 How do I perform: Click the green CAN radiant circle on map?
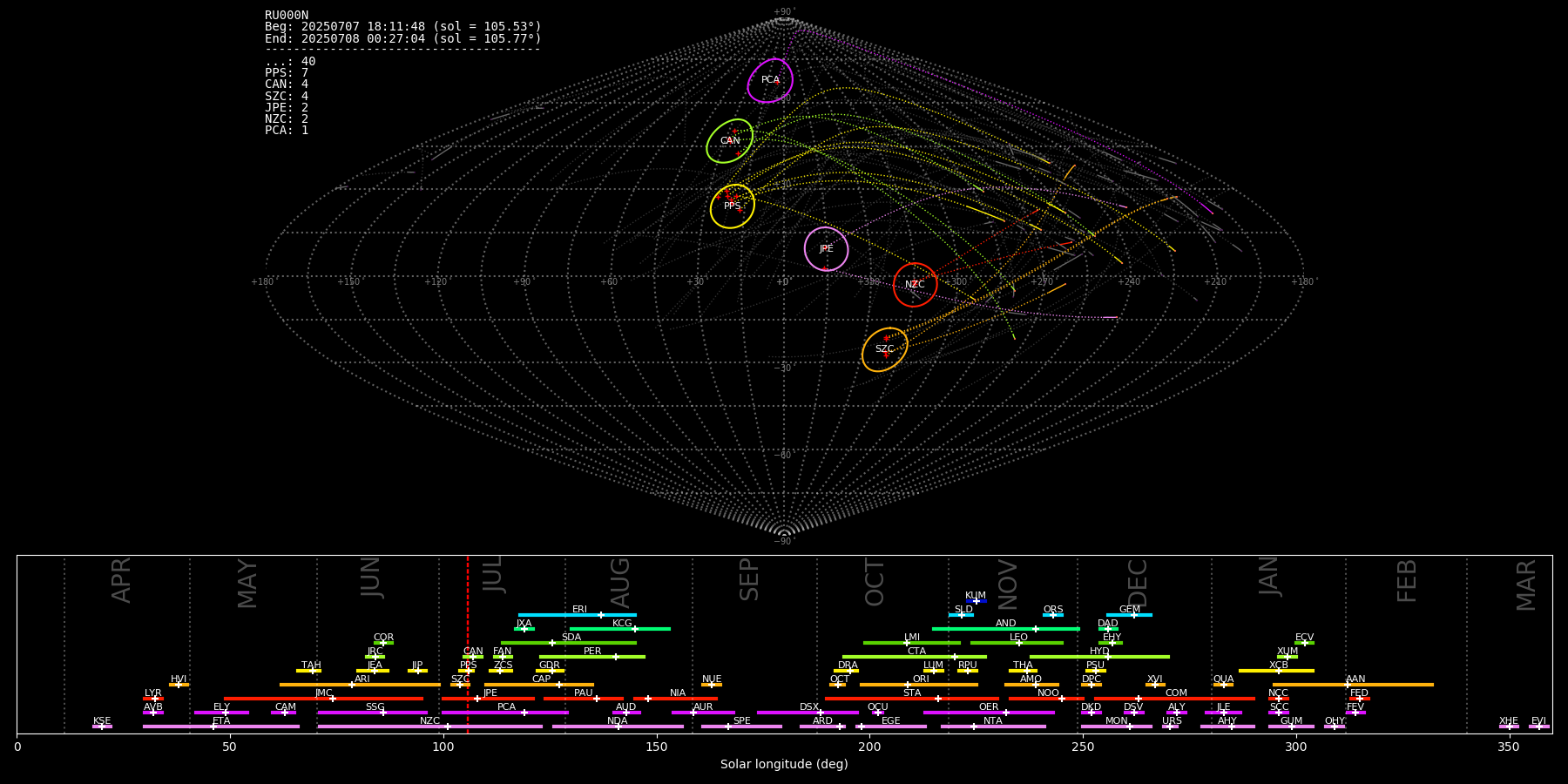pos(730,141)
